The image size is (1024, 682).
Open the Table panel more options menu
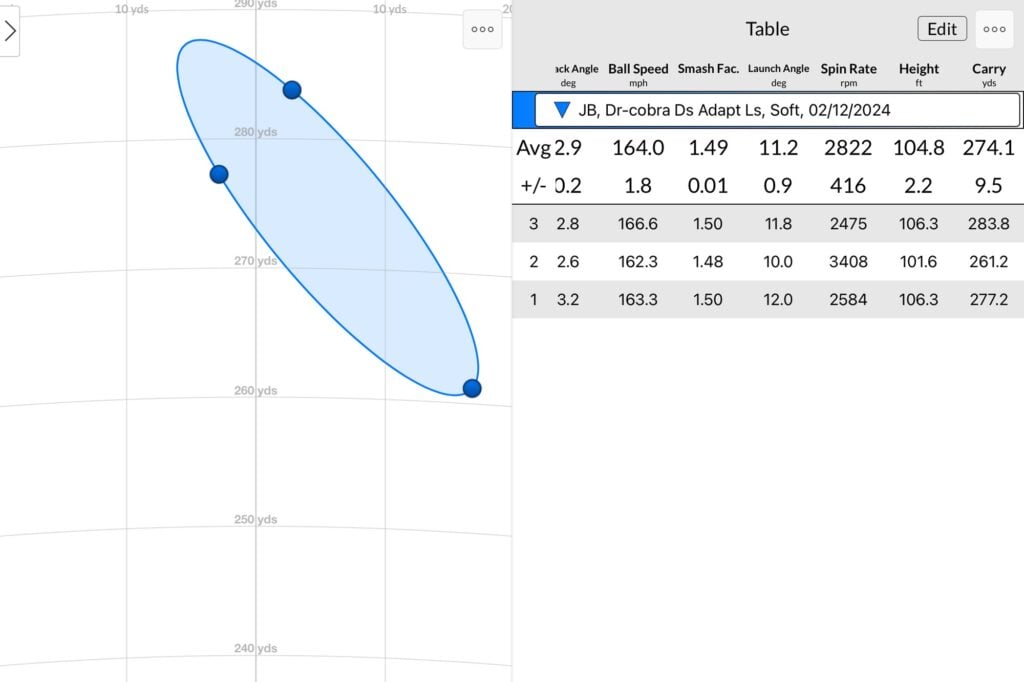click(994, 29)
